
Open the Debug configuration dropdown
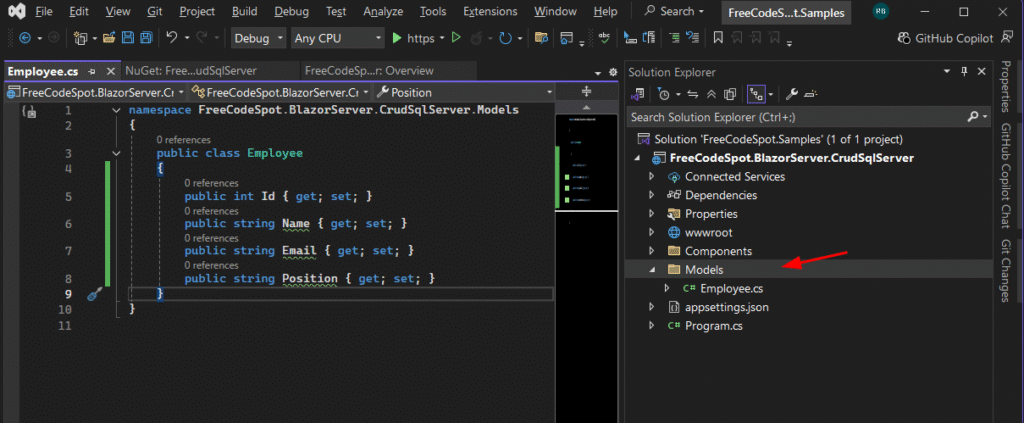(259, 39)
